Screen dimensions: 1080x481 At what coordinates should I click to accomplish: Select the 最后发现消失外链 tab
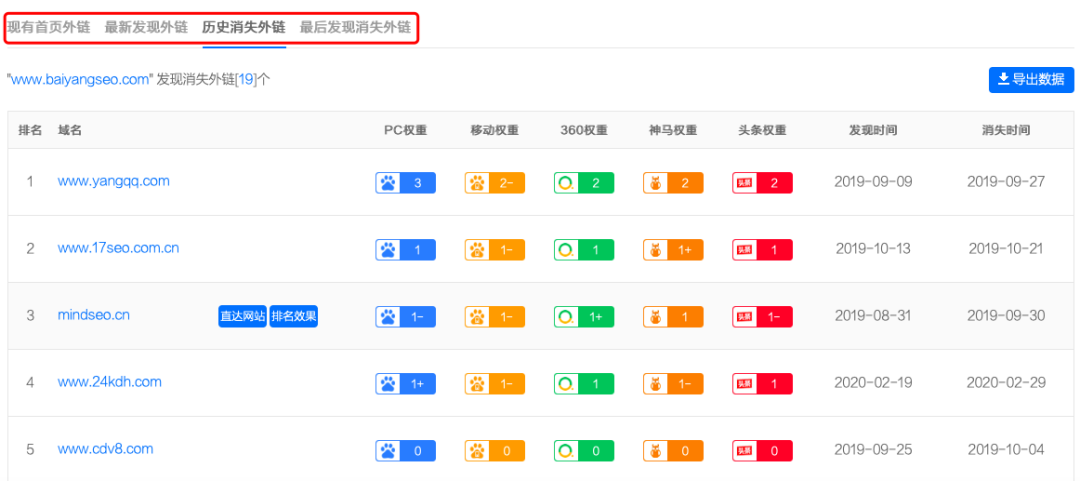355,28
